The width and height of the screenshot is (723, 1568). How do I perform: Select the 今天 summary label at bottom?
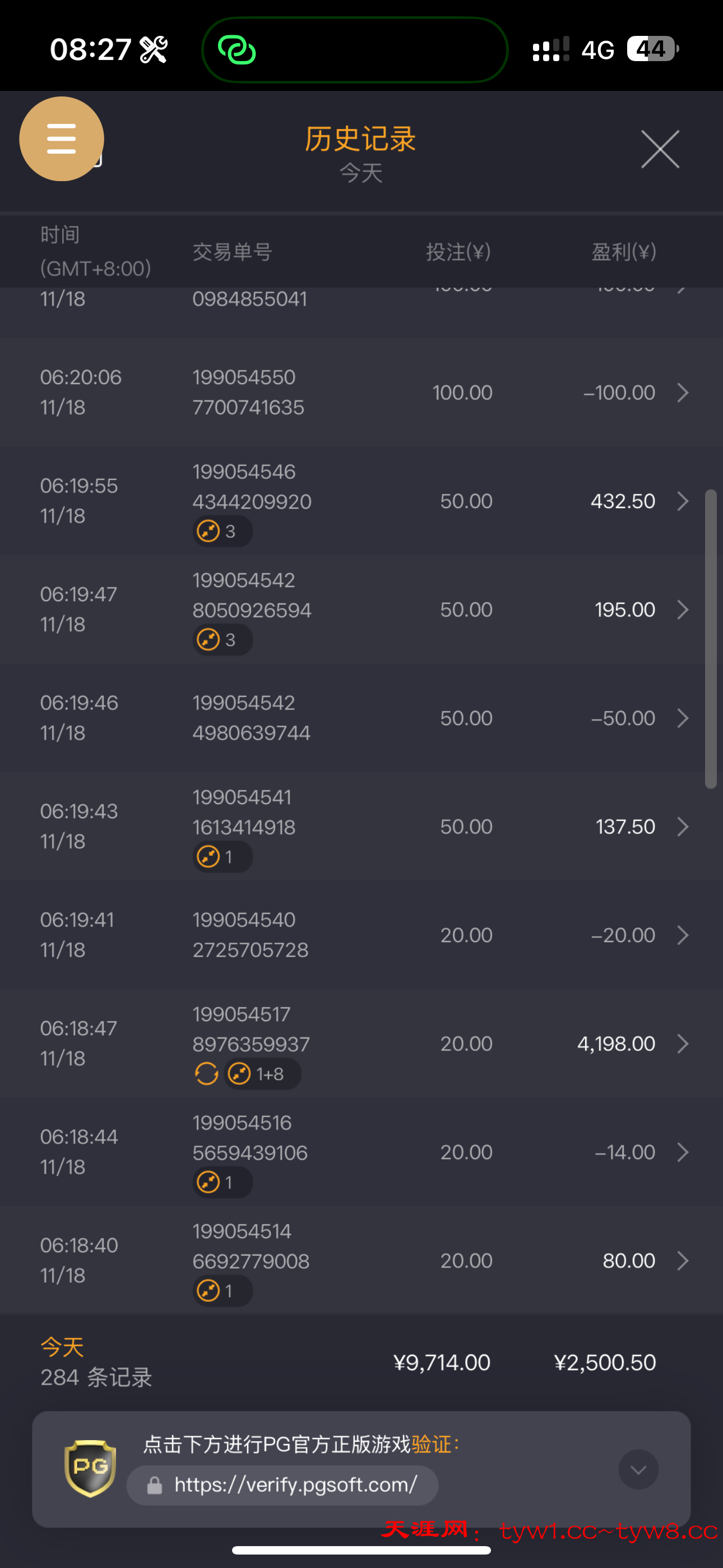tap(62, 1347)
